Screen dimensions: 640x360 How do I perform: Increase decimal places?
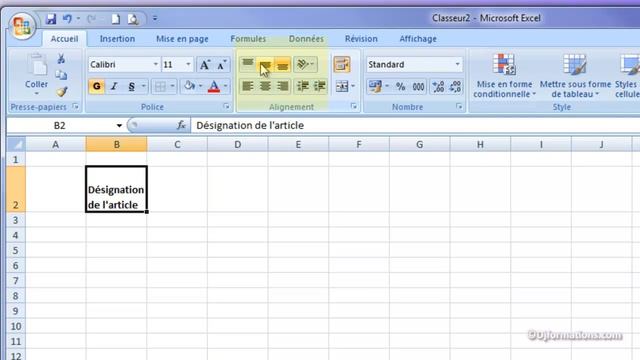click(x=438, y=86)
